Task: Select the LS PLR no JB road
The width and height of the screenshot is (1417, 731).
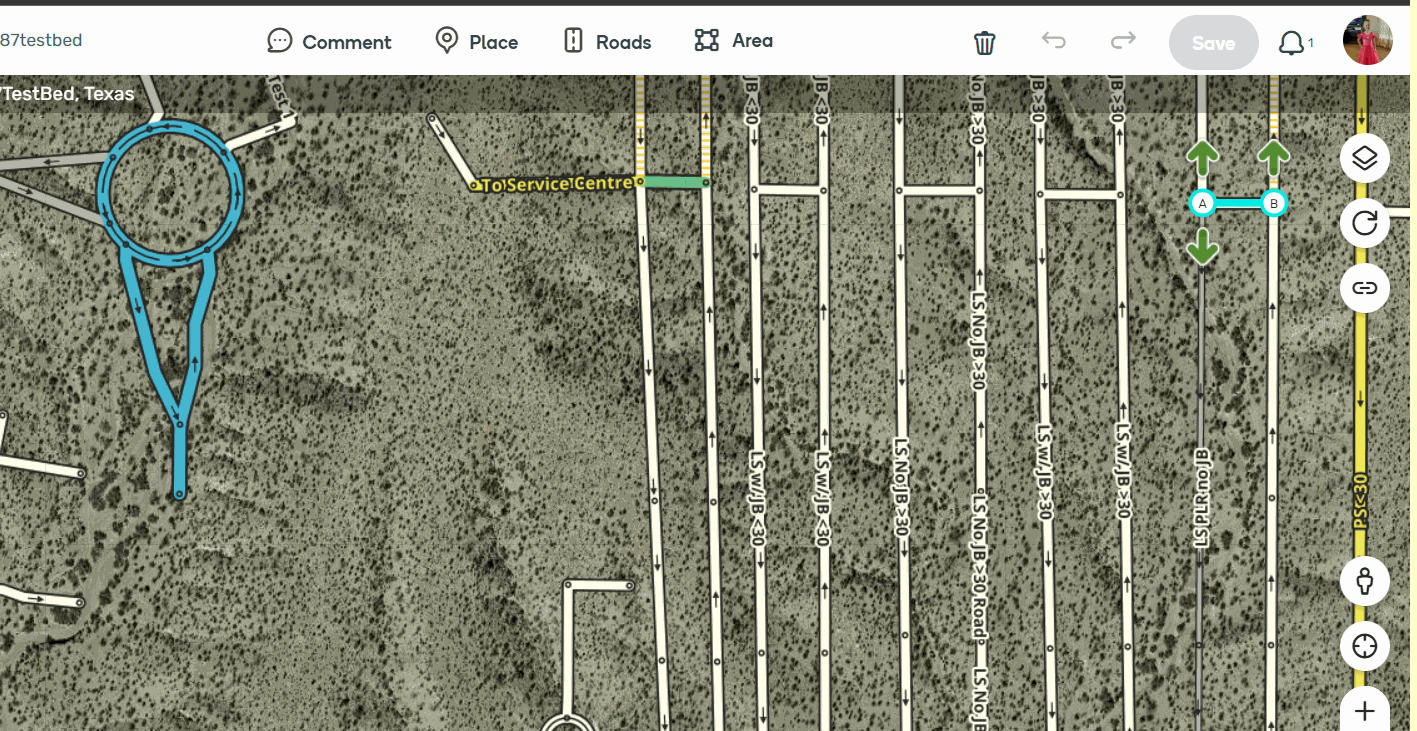Action: (1202, 497)
